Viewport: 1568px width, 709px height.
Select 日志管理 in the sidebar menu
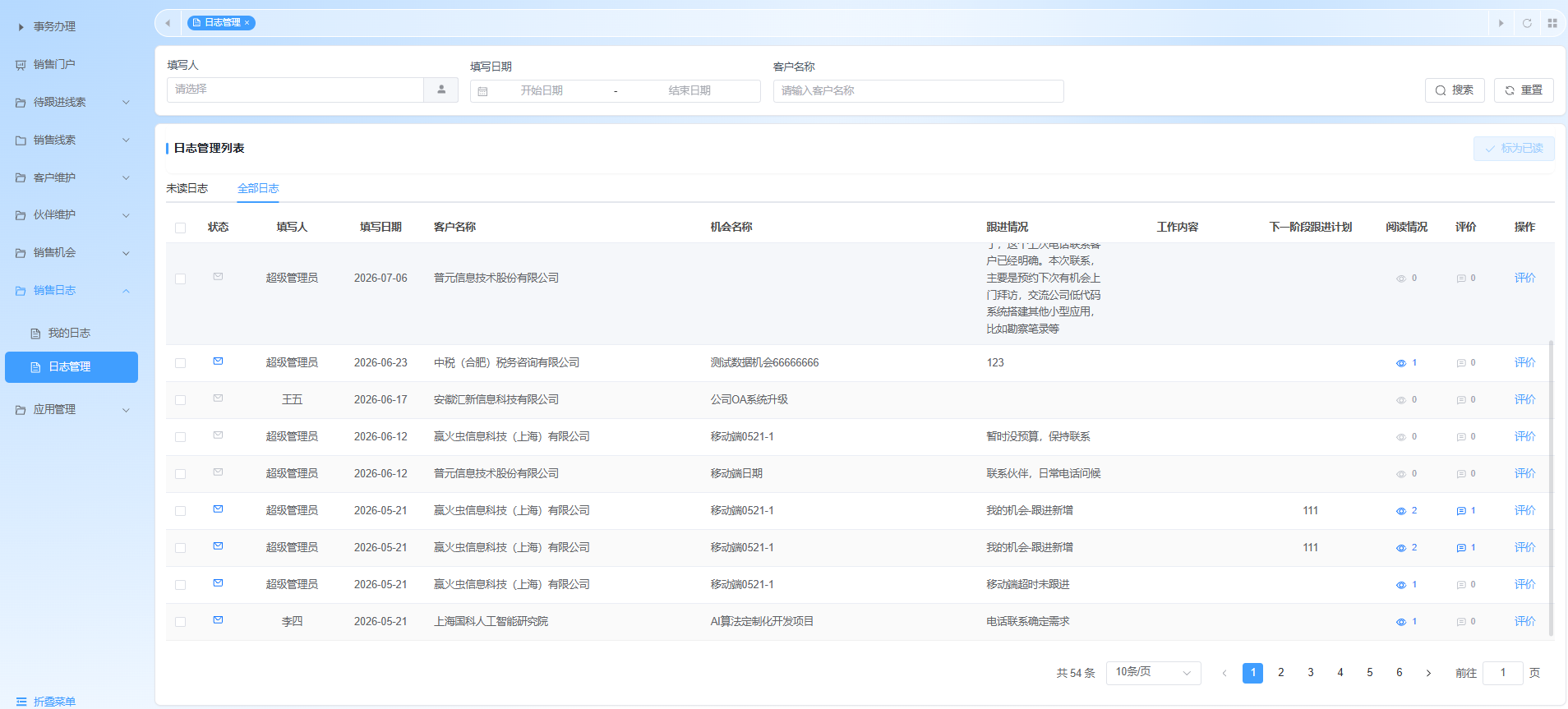point(71,367)
